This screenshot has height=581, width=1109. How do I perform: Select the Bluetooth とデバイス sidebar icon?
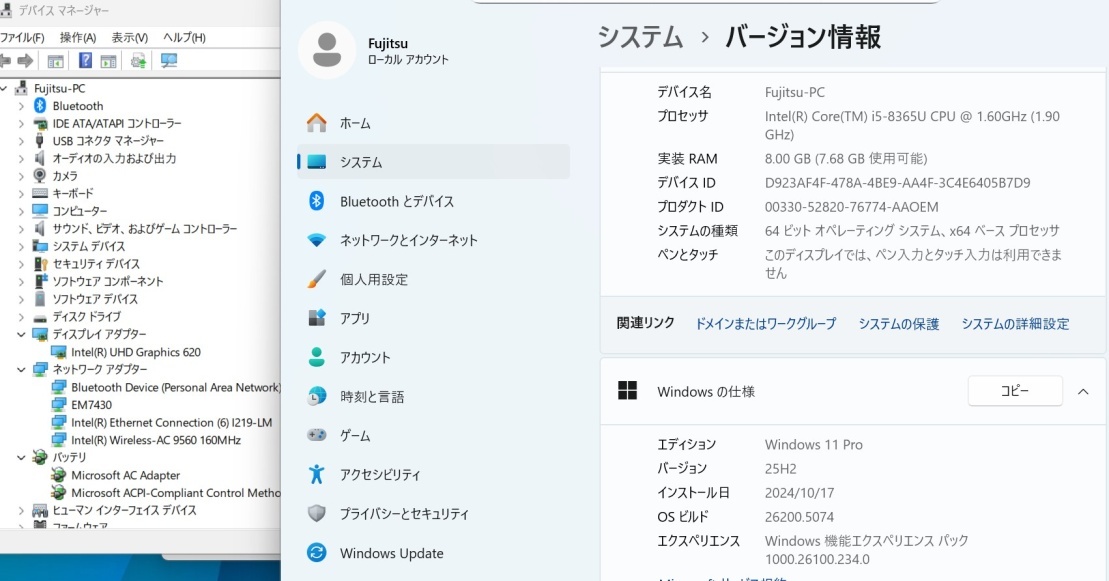click(x=317, y=201)
